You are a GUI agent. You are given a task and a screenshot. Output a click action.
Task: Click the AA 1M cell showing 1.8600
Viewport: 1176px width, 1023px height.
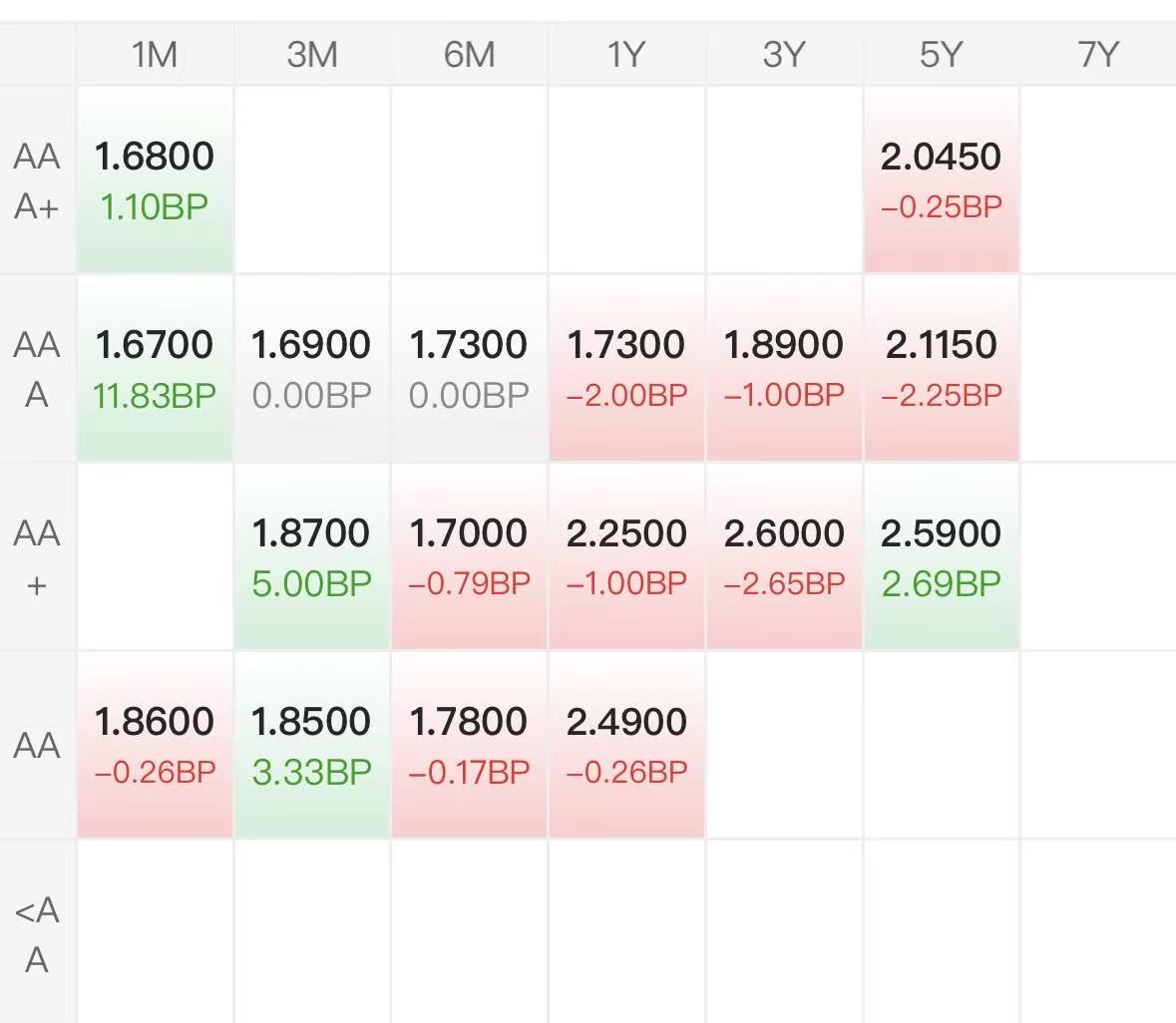(155, 745)
